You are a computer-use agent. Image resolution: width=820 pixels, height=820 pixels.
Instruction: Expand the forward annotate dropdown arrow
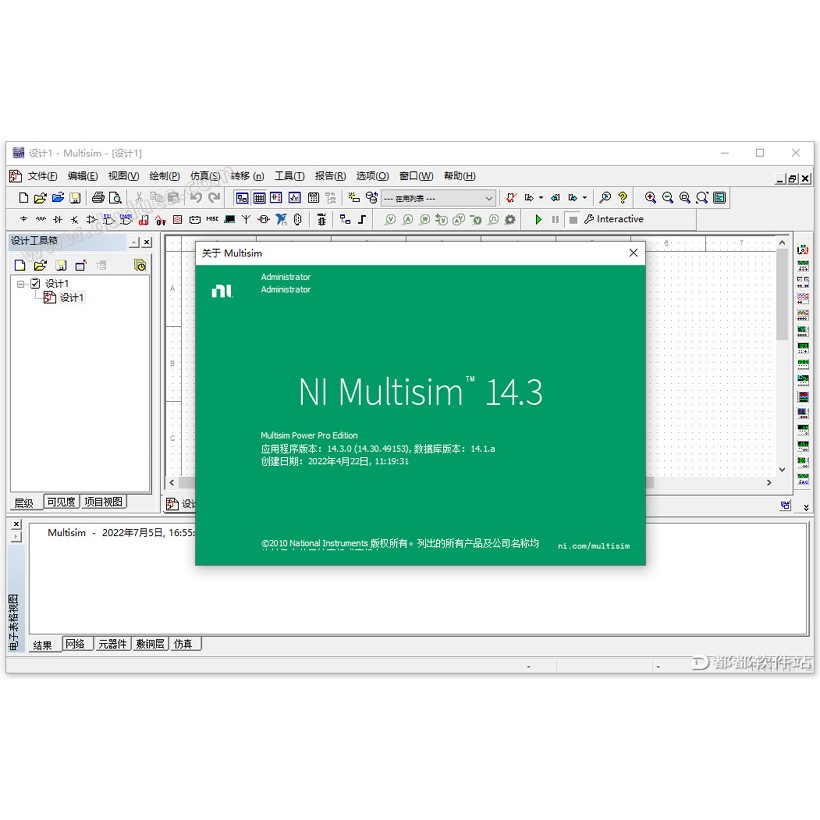585,198
